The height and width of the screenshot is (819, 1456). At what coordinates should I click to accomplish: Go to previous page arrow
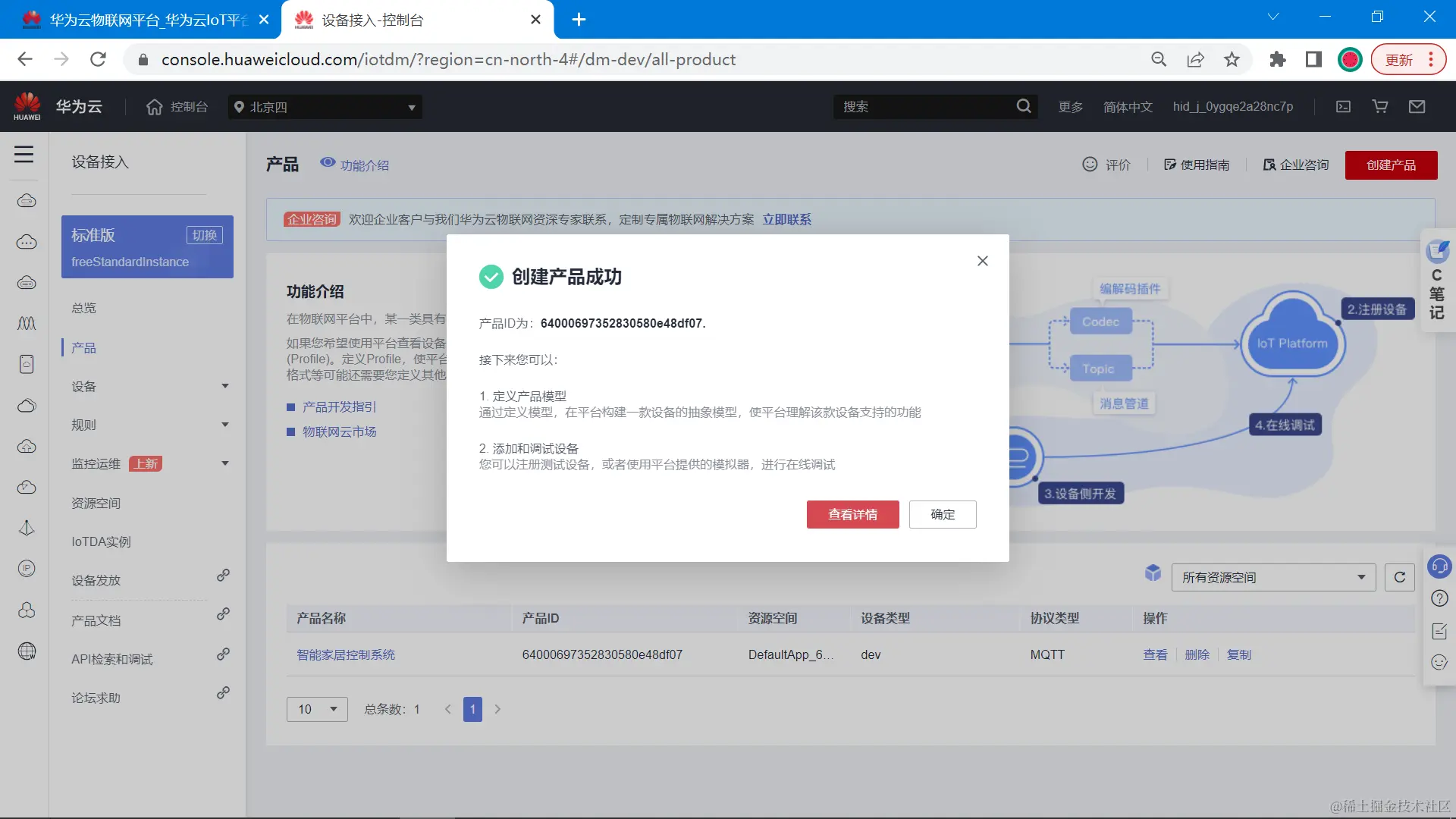pos(448,709)
